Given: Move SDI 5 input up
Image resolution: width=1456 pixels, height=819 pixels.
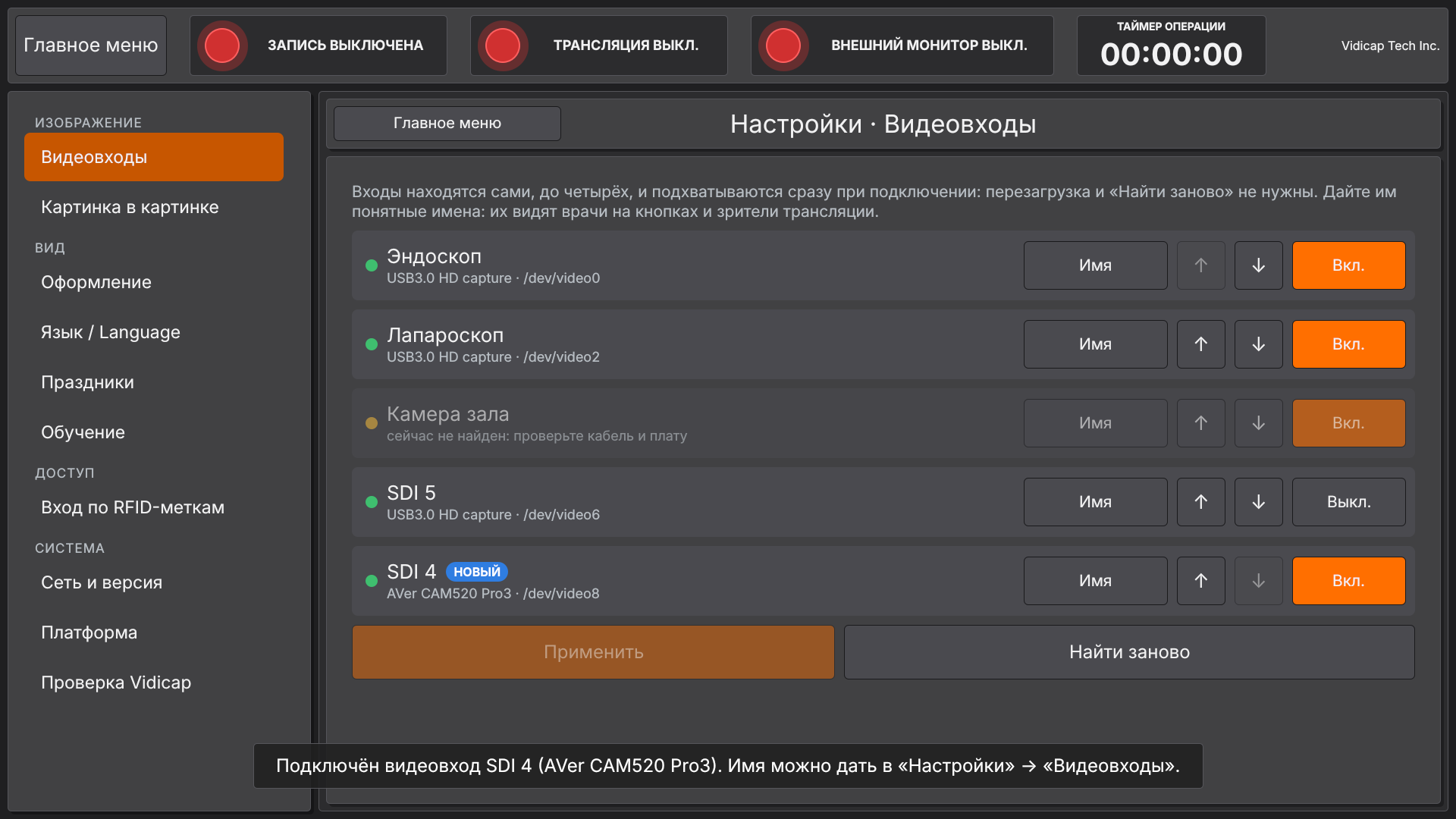Looking at the screenshot, I should point(1200,502).
